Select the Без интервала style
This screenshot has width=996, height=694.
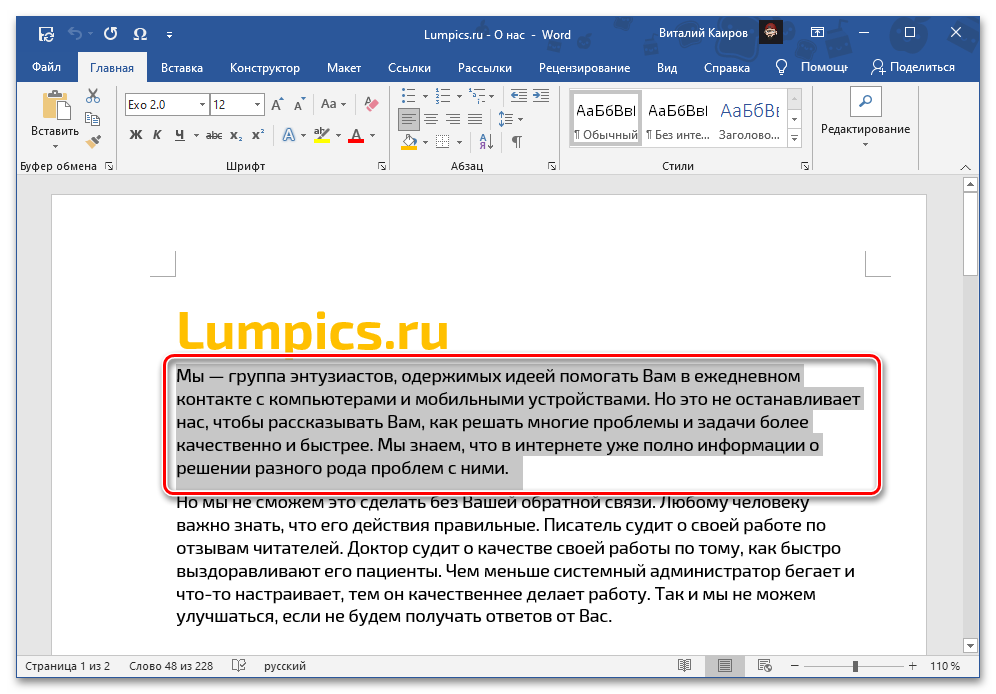[677, 119]
